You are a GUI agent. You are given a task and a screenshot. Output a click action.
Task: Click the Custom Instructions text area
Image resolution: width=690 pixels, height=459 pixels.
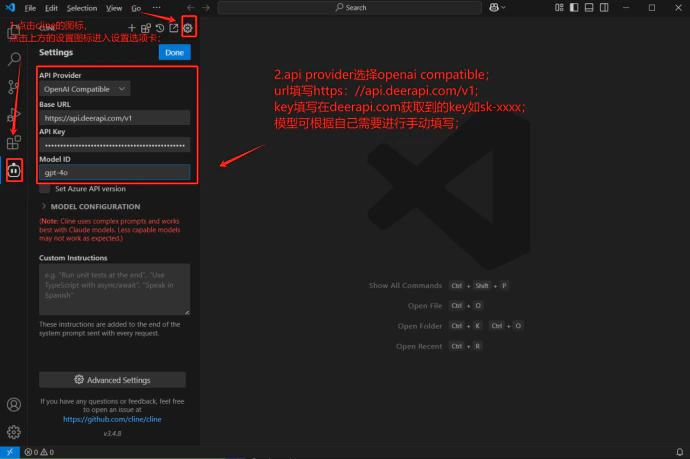point(114,289)
